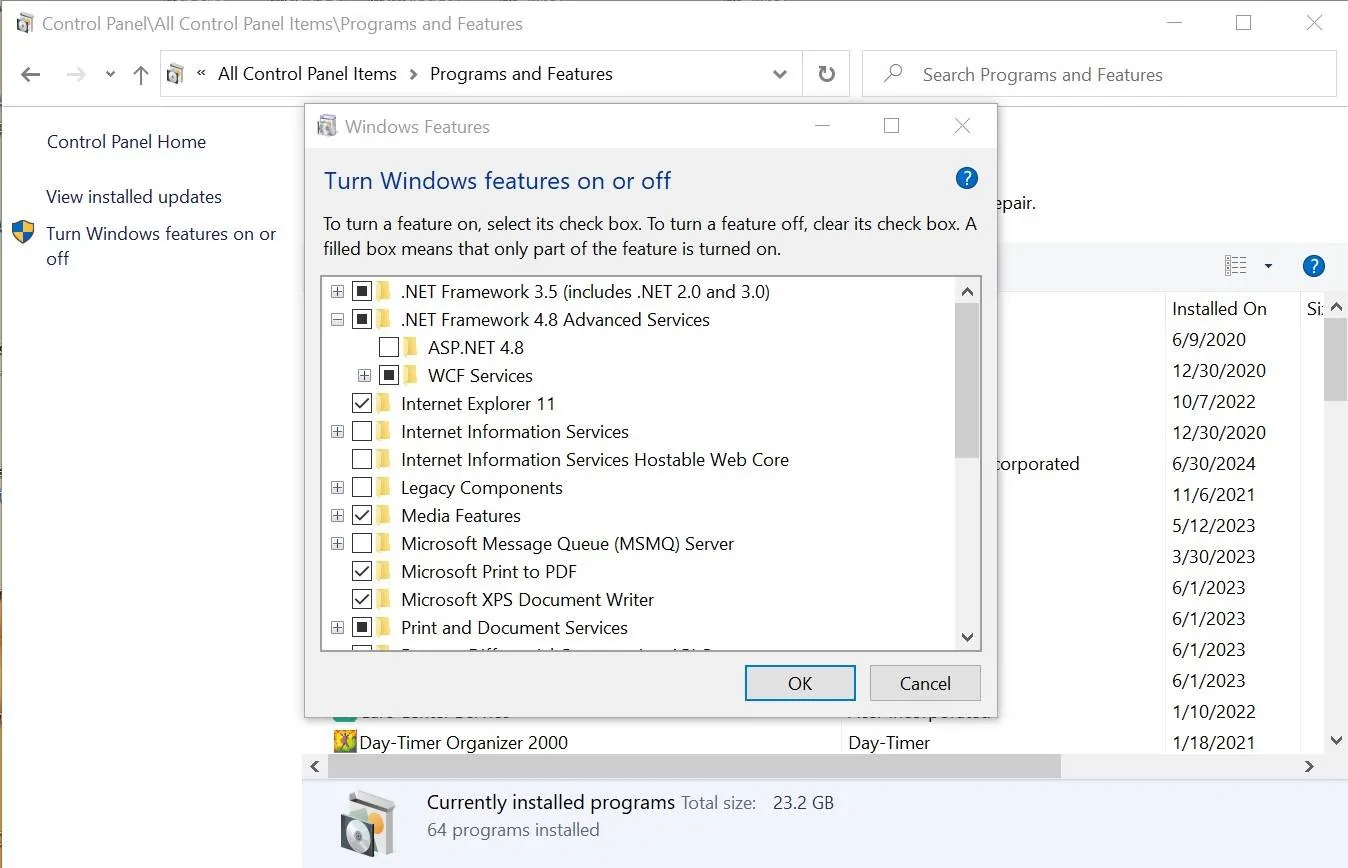Click the programs list horizontal scrollbar thumb
The image size is (1348, 868).
[692, 766]
